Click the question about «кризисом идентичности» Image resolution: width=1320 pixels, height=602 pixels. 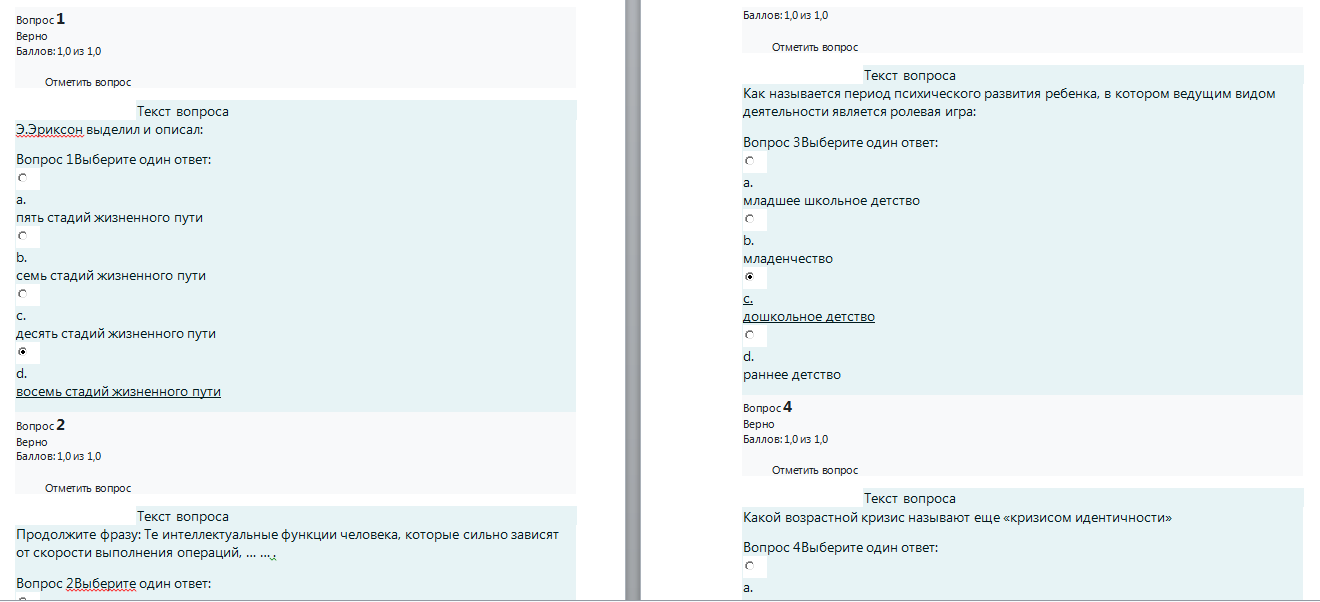tap(958, 518)
